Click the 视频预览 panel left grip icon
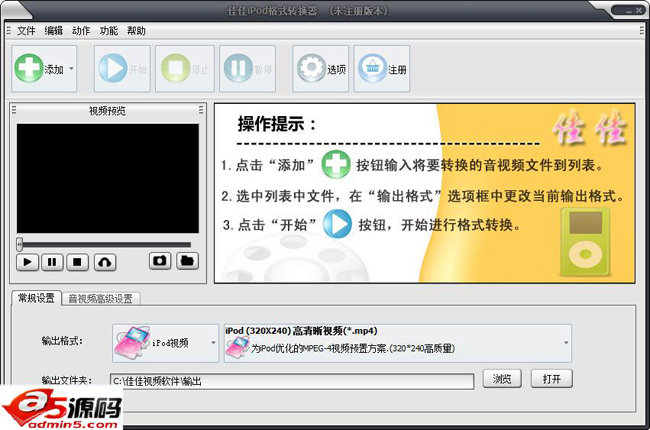 pyautogui.click(x=14, y=110)
